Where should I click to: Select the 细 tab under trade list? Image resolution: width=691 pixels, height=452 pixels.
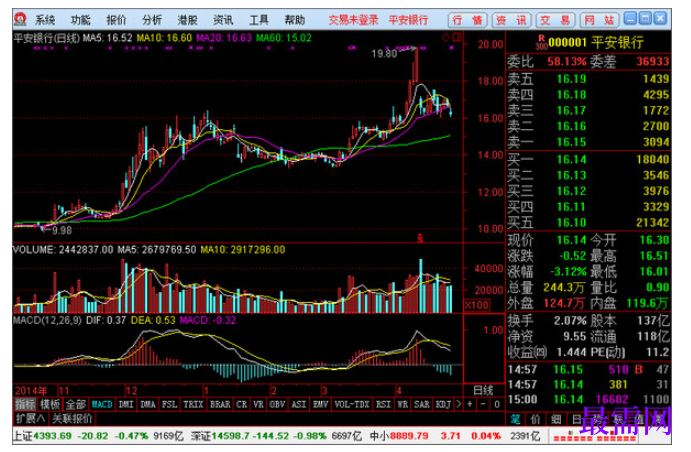coord(556,419)
